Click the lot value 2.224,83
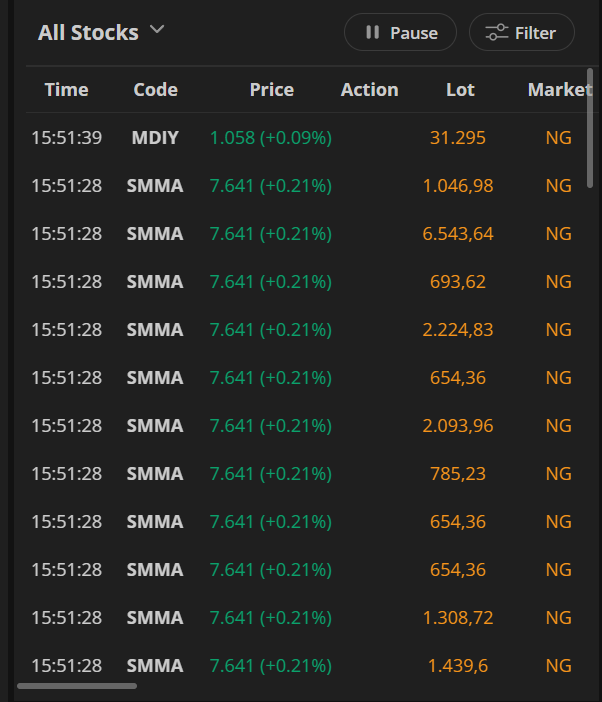 coord(458,330)
